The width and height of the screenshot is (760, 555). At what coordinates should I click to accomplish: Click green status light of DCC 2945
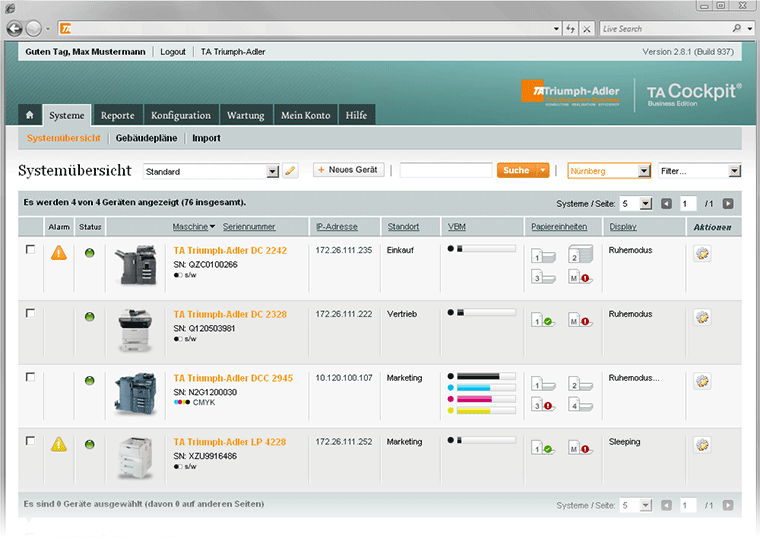(90, 381)
